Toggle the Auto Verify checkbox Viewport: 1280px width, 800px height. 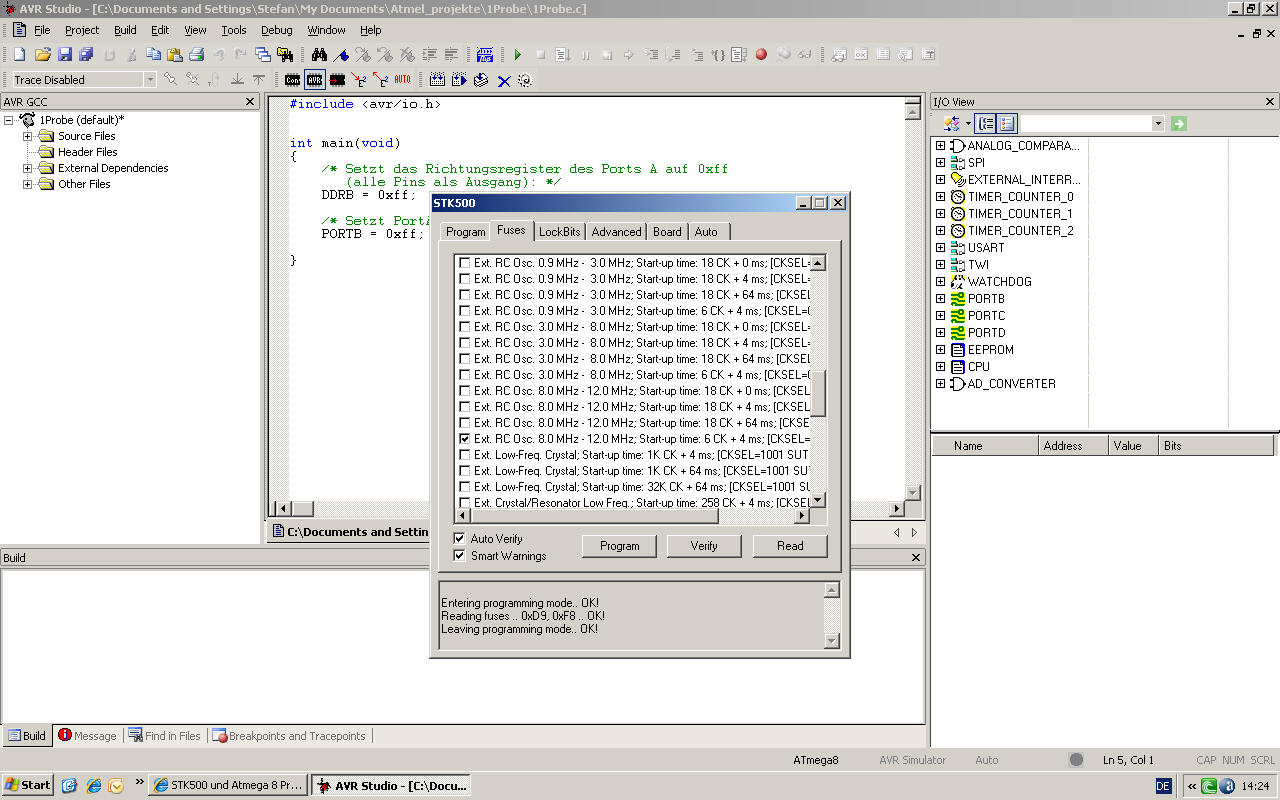pos(460,539)
